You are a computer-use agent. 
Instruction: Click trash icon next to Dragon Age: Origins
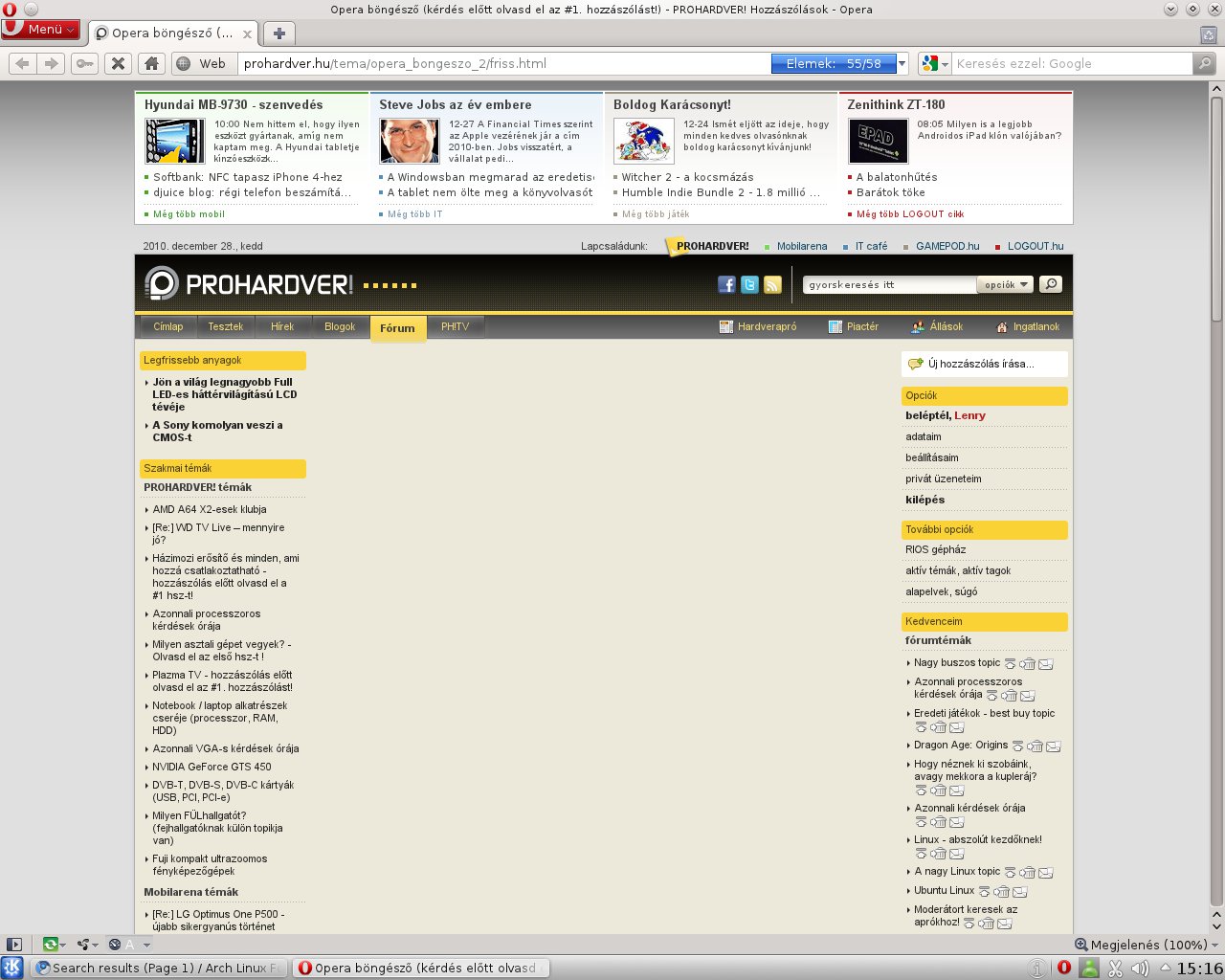click(1036, 746)
